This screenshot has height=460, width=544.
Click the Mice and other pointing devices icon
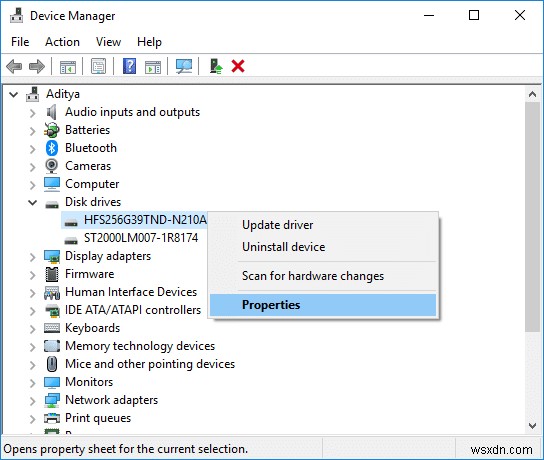click(x=52, y=364)
